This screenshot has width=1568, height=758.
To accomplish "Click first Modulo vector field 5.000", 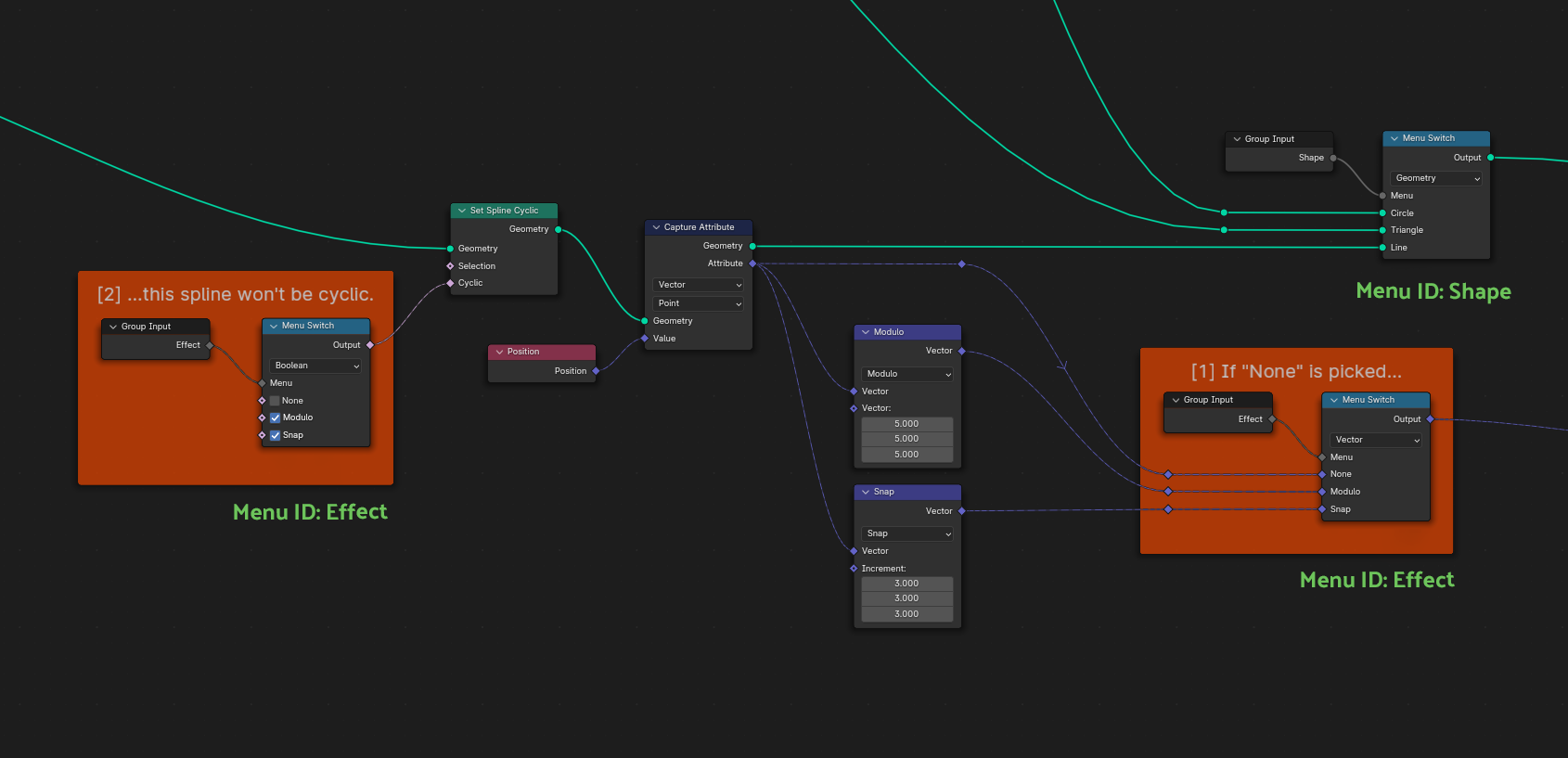I will tap(907, 424).
